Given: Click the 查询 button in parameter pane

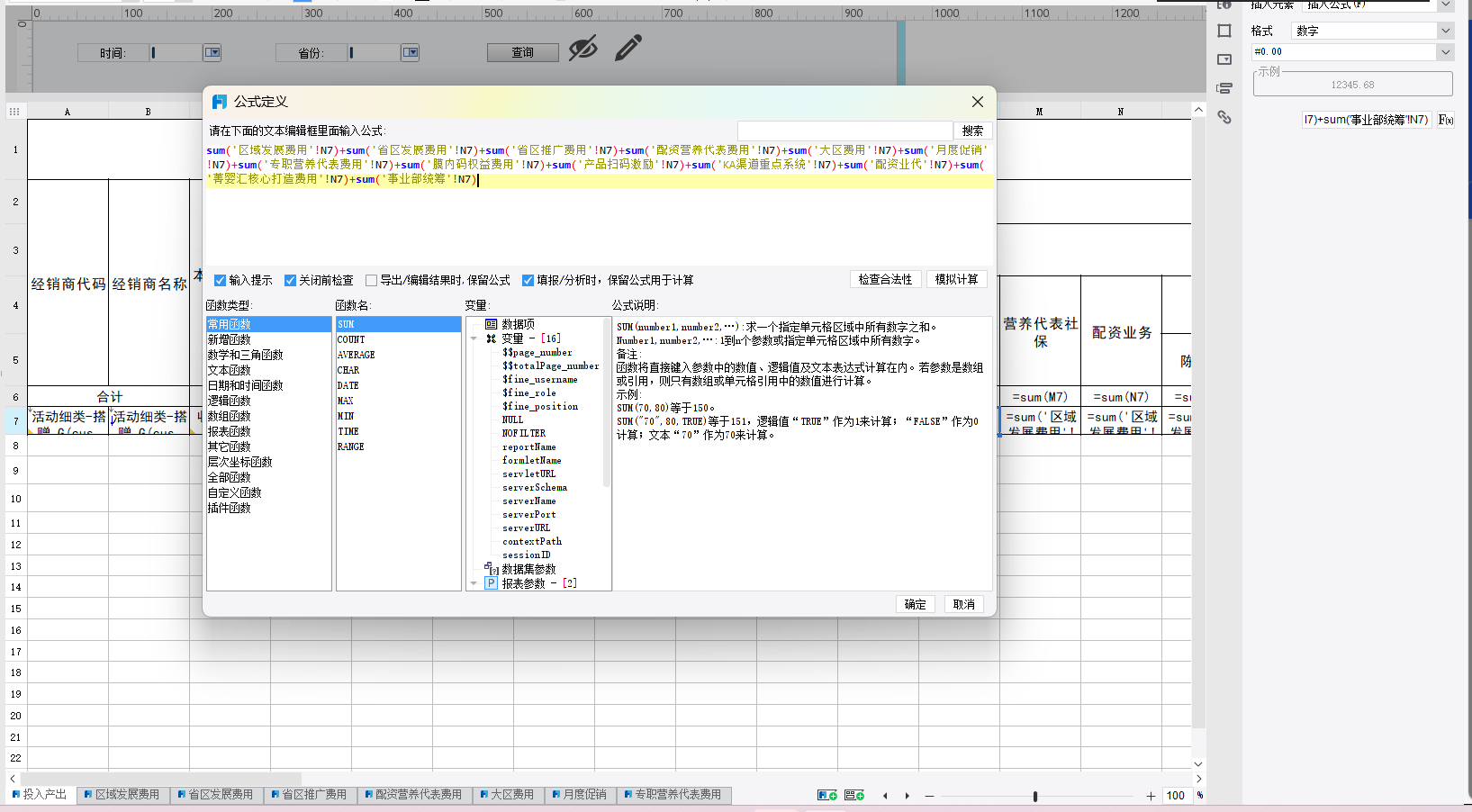Looking at the screenshot, I should (x=522, y=53).
